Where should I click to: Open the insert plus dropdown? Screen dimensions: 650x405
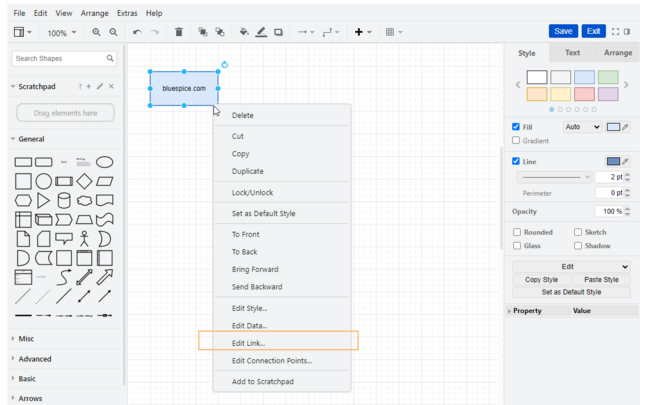pos(363,32)
